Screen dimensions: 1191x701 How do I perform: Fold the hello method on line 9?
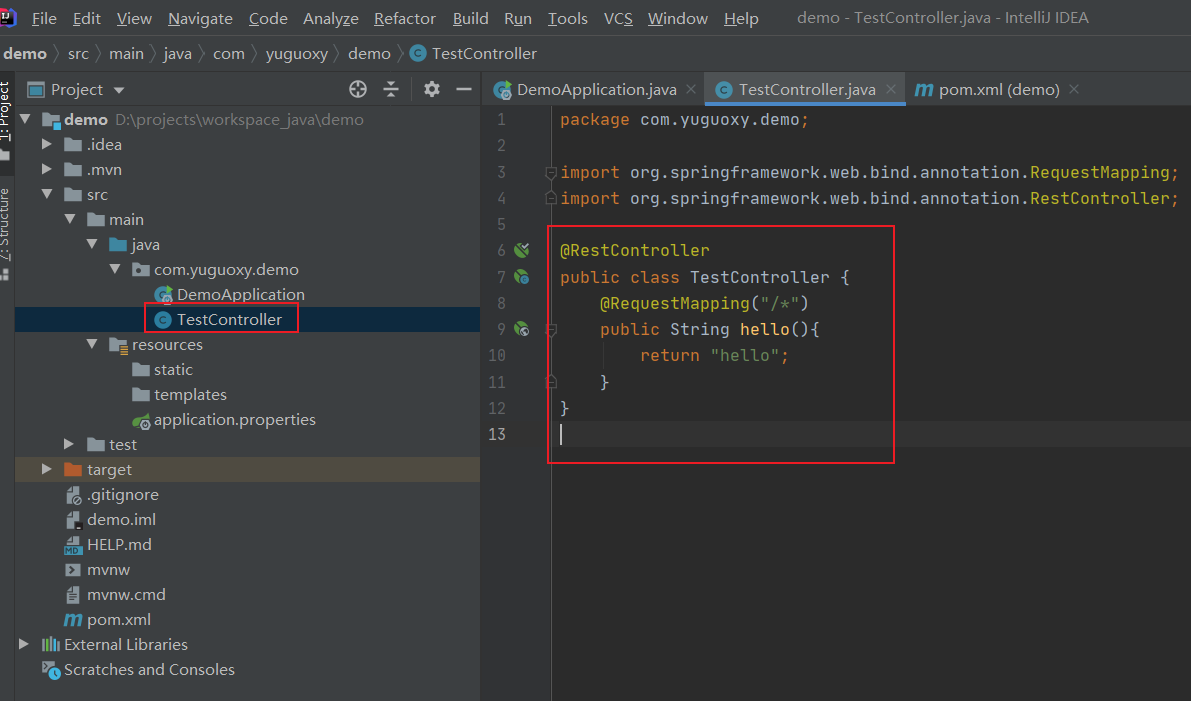551,330
